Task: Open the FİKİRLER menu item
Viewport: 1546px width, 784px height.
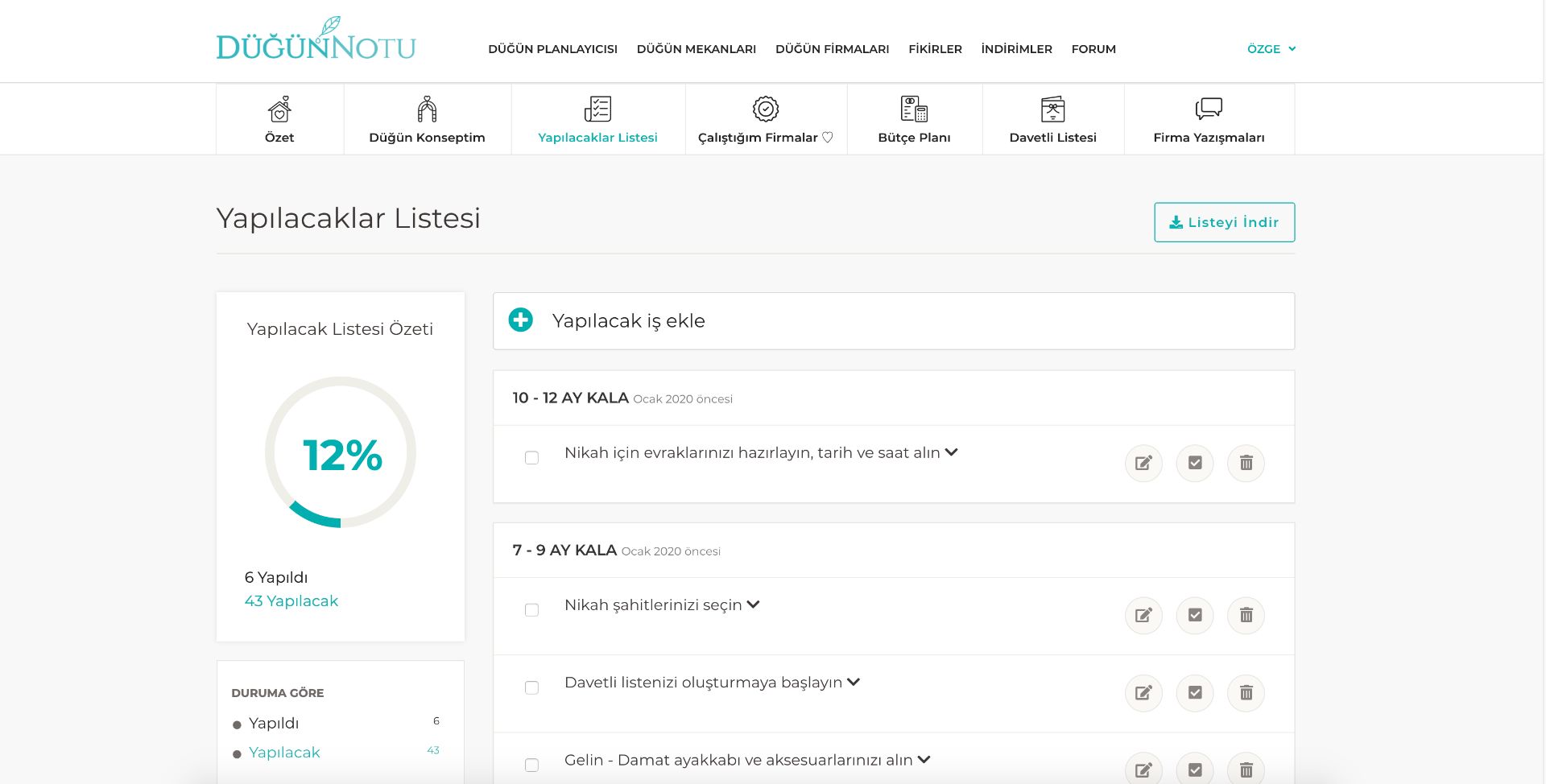Action: tap(935, 49)
